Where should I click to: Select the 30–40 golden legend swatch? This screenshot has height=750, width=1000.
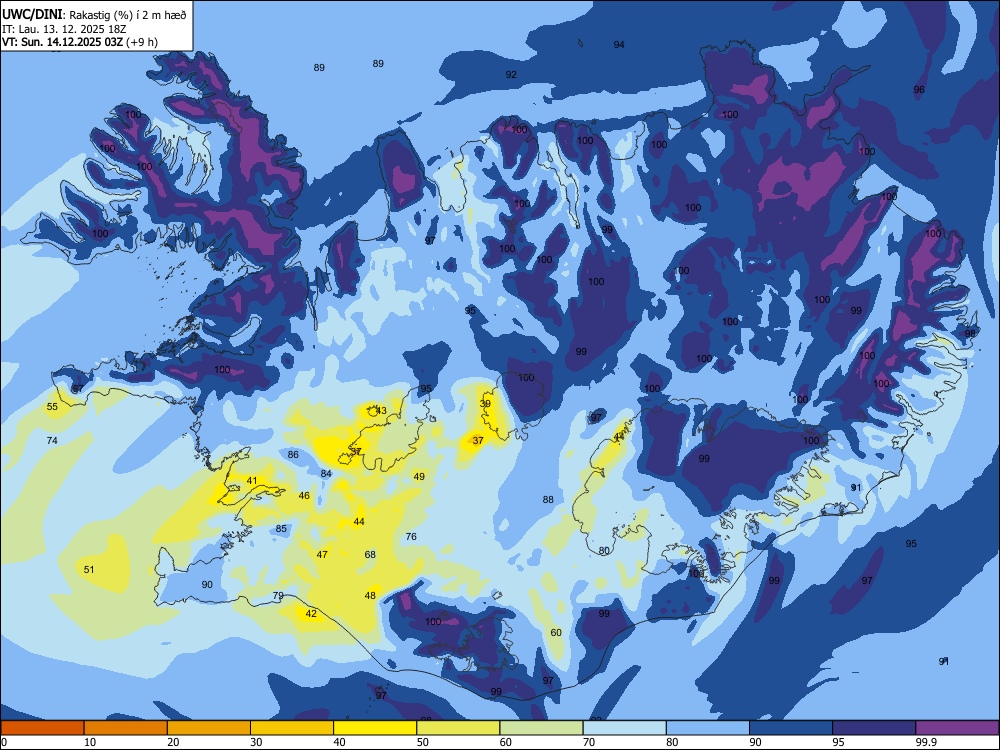tap(292, 728)
